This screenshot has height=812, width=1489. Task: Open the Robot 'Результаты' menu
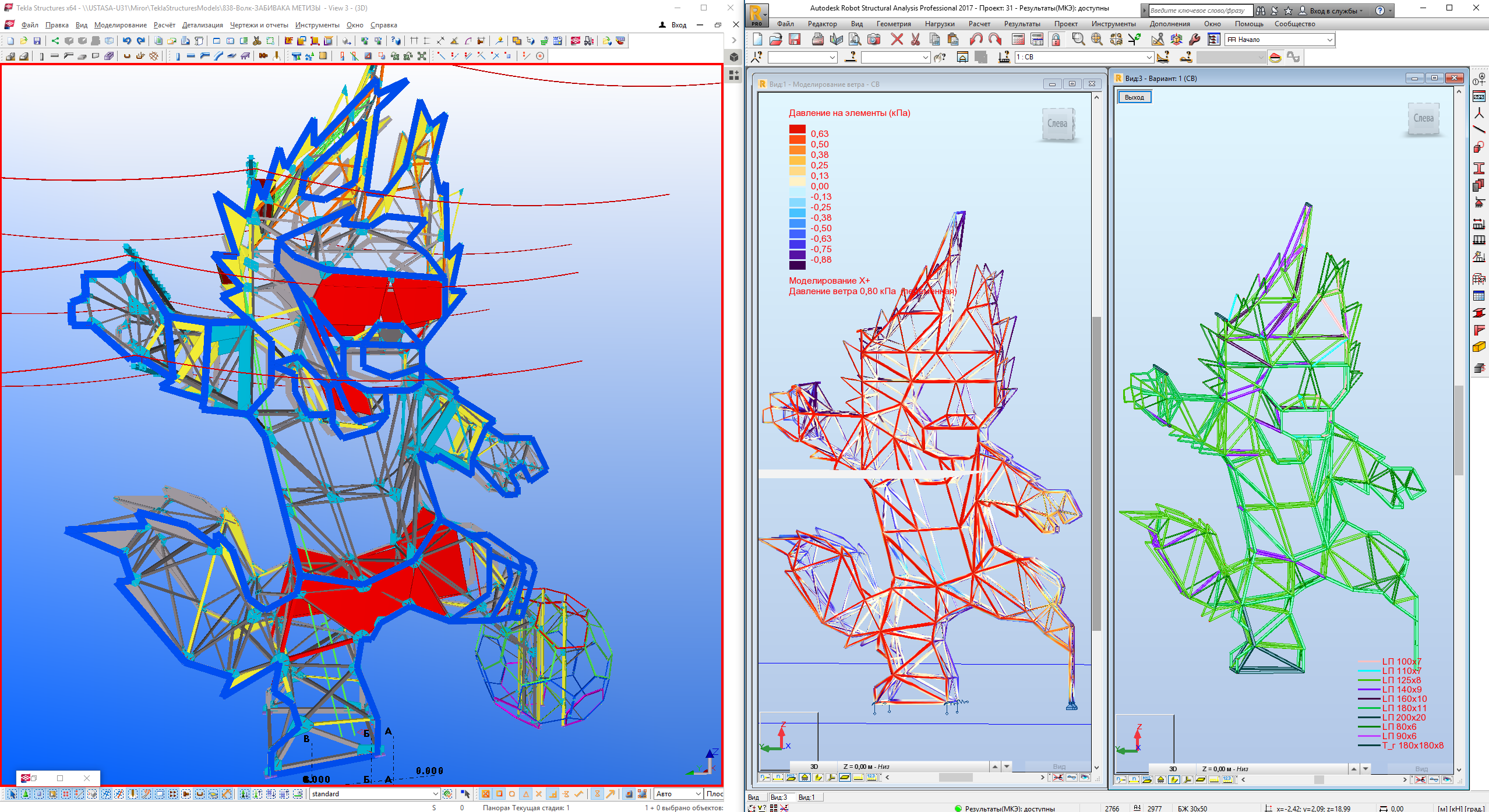coord(1022,24)
